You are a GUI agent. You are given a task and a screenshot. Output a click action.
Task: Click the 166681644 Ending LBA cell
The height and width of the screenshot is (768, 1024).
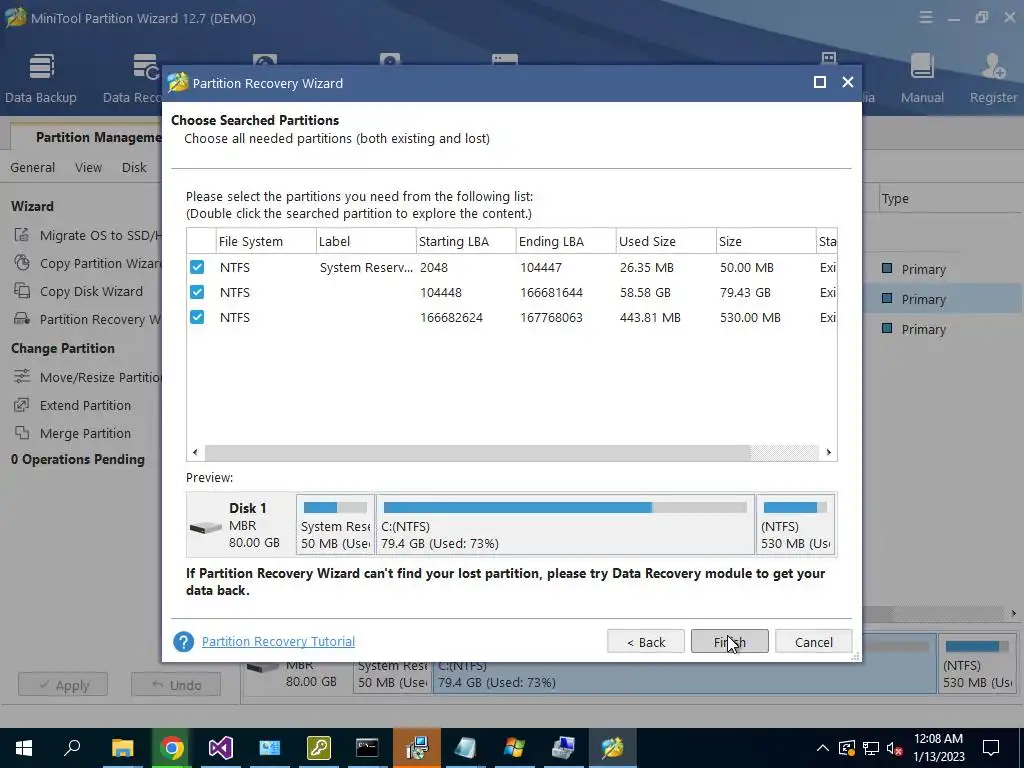click(x=551, y=292)
